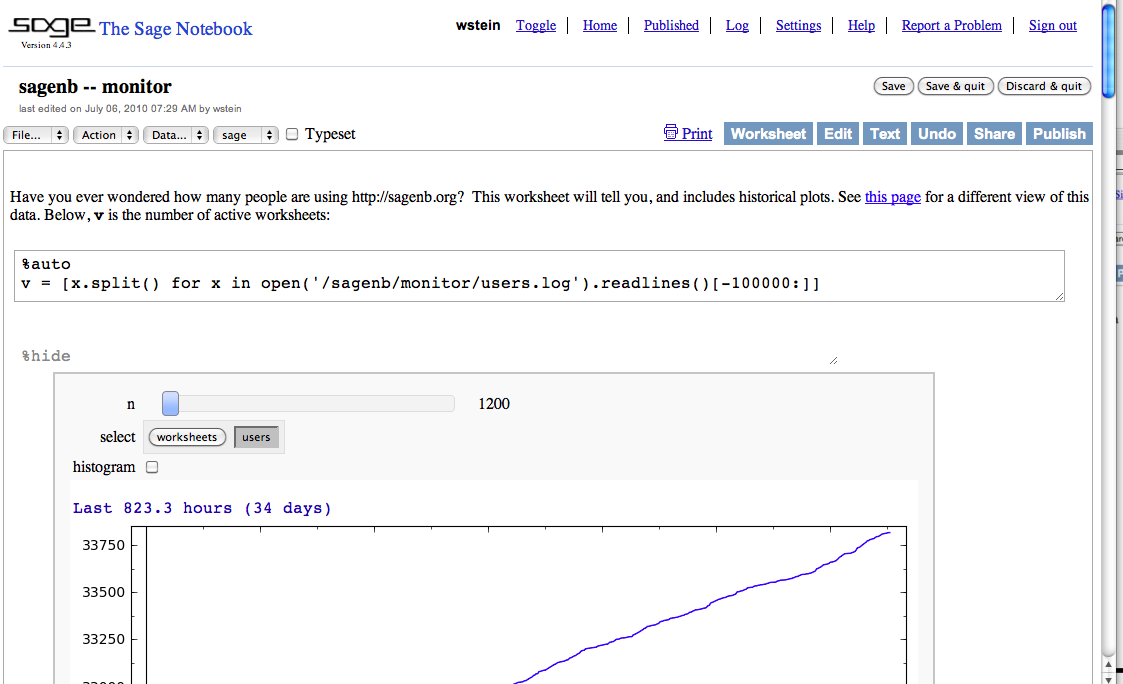
Task: Open the Published link
Action: (x=671, y=25)
